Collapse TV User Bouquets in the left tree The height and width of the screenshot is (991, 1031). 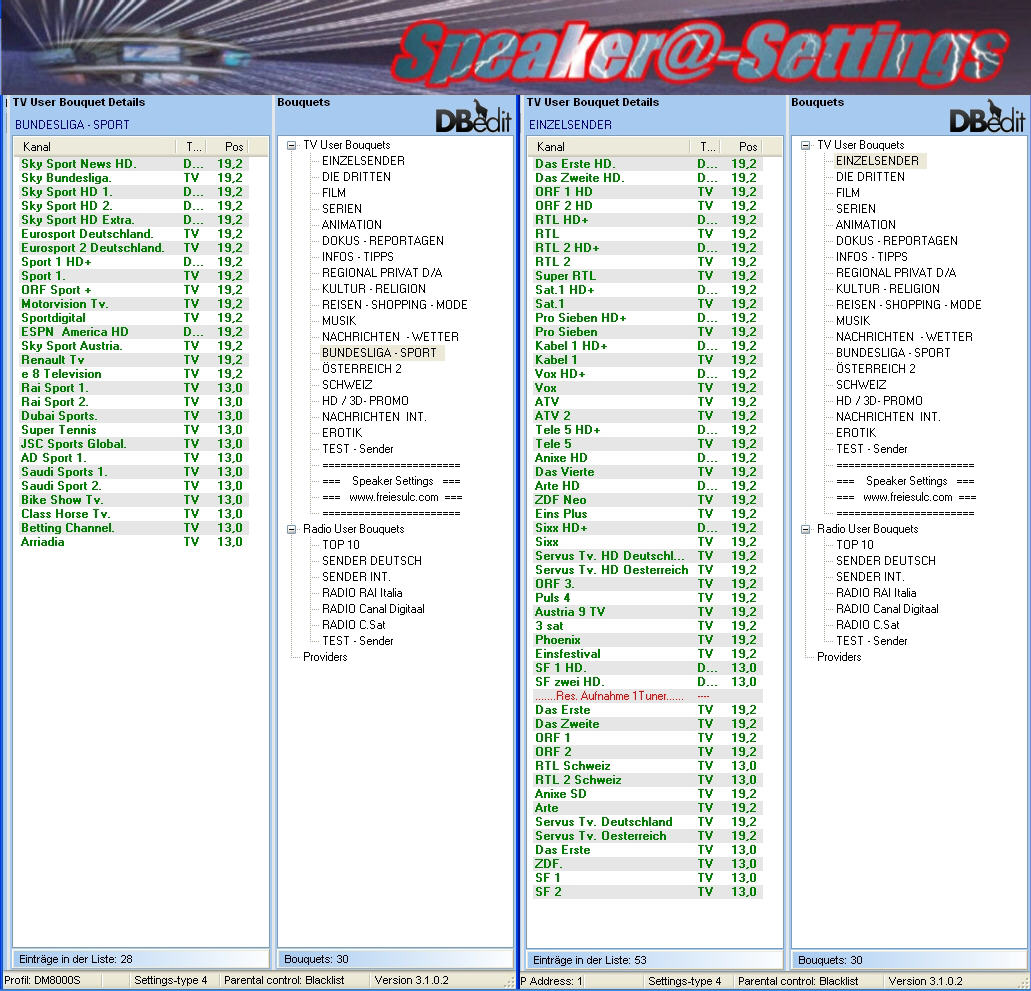[x=291, y=145]
